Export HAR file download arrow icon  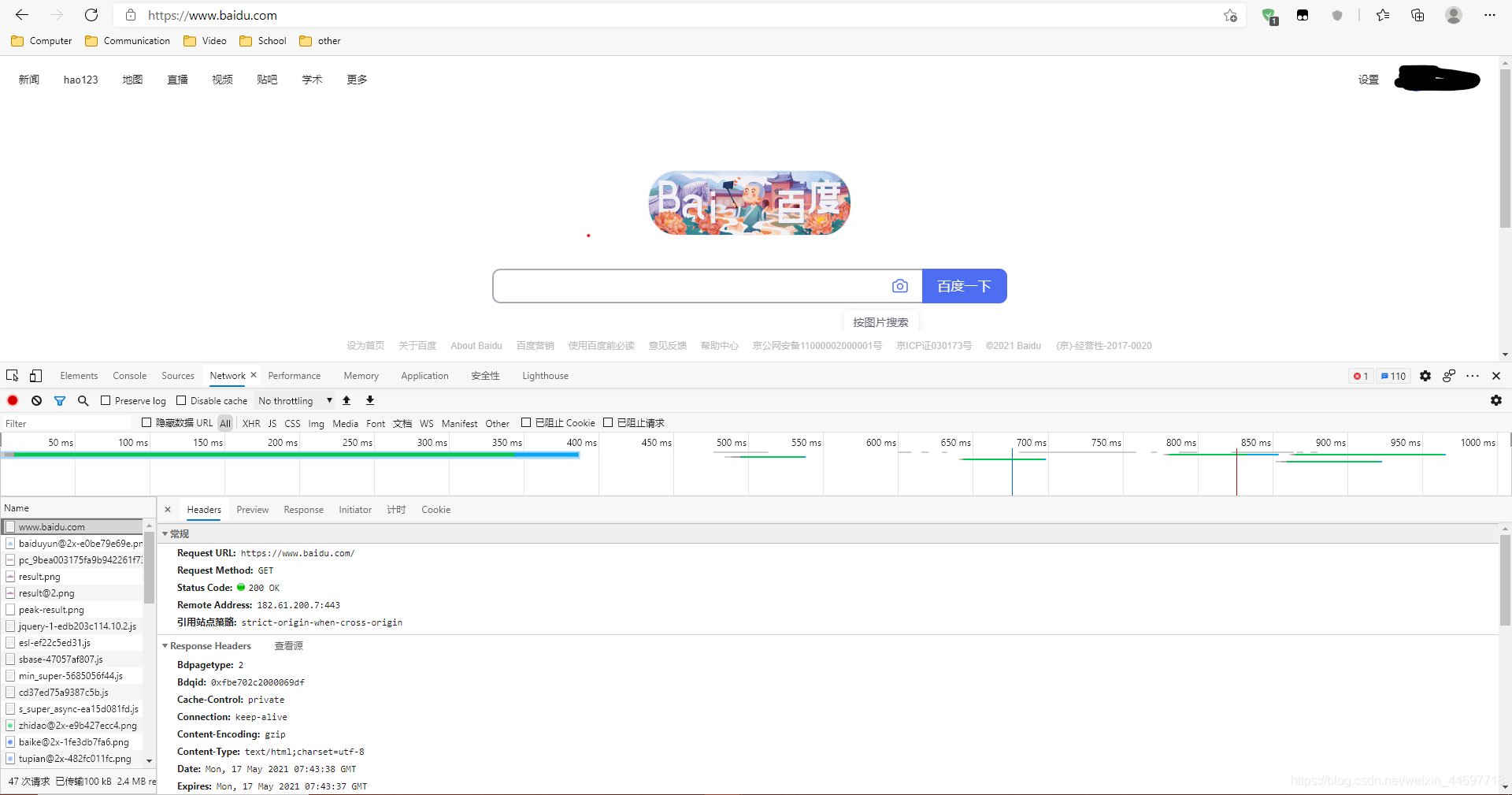click(370, 400)
